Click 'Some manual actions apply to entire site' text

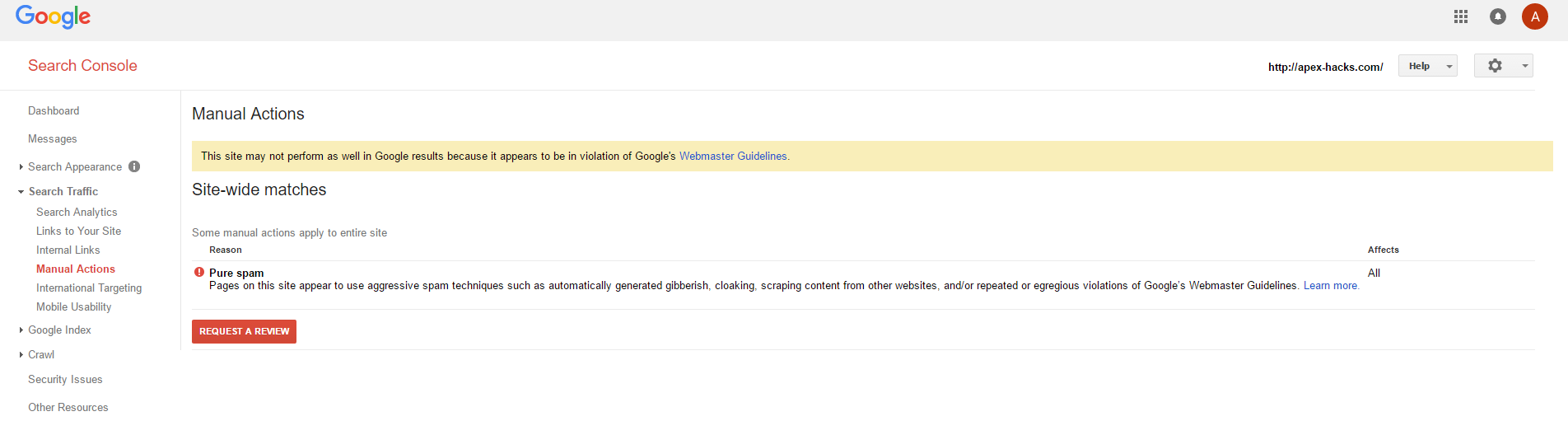click(289, 232)
